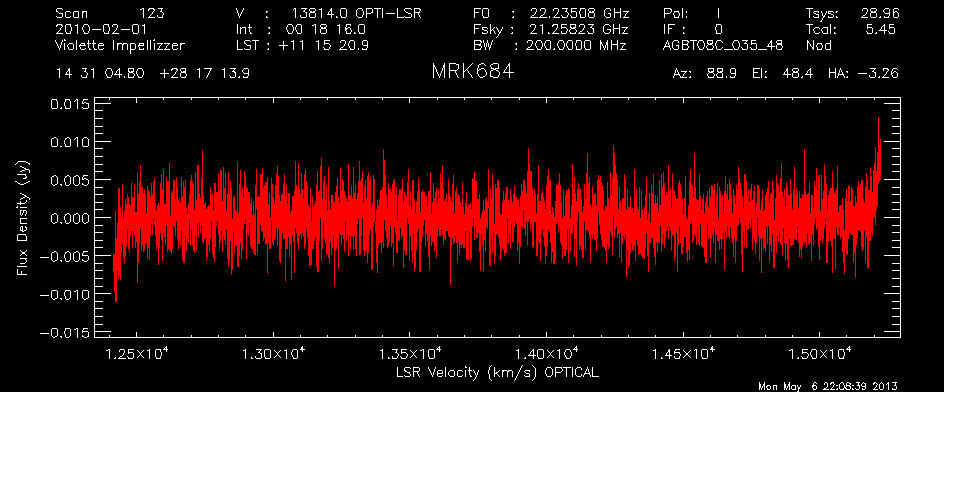Click the date 2010-02-01

(101, 29)
